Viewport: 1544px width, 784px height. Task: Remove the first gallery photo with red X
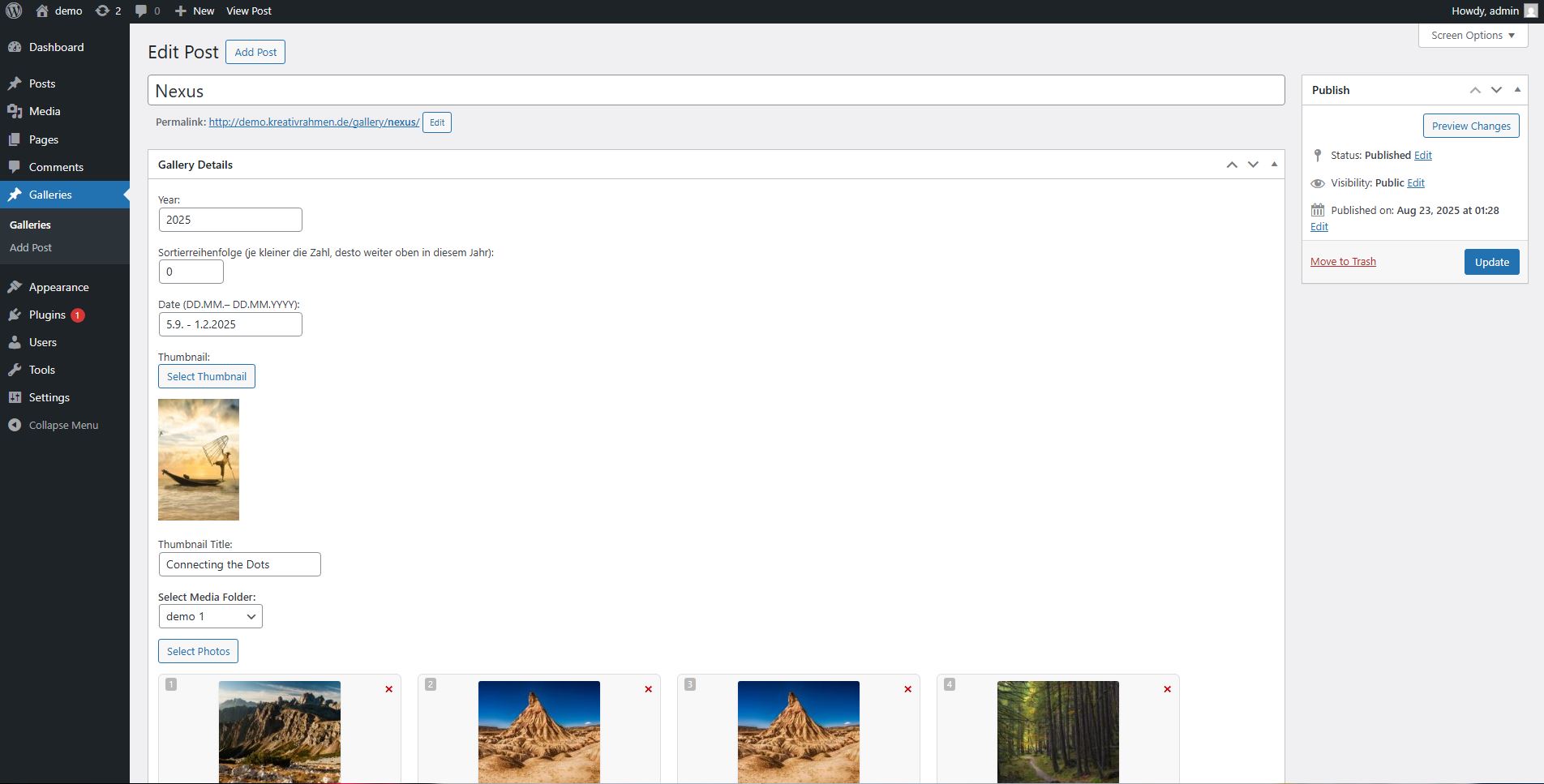point(388,689)
